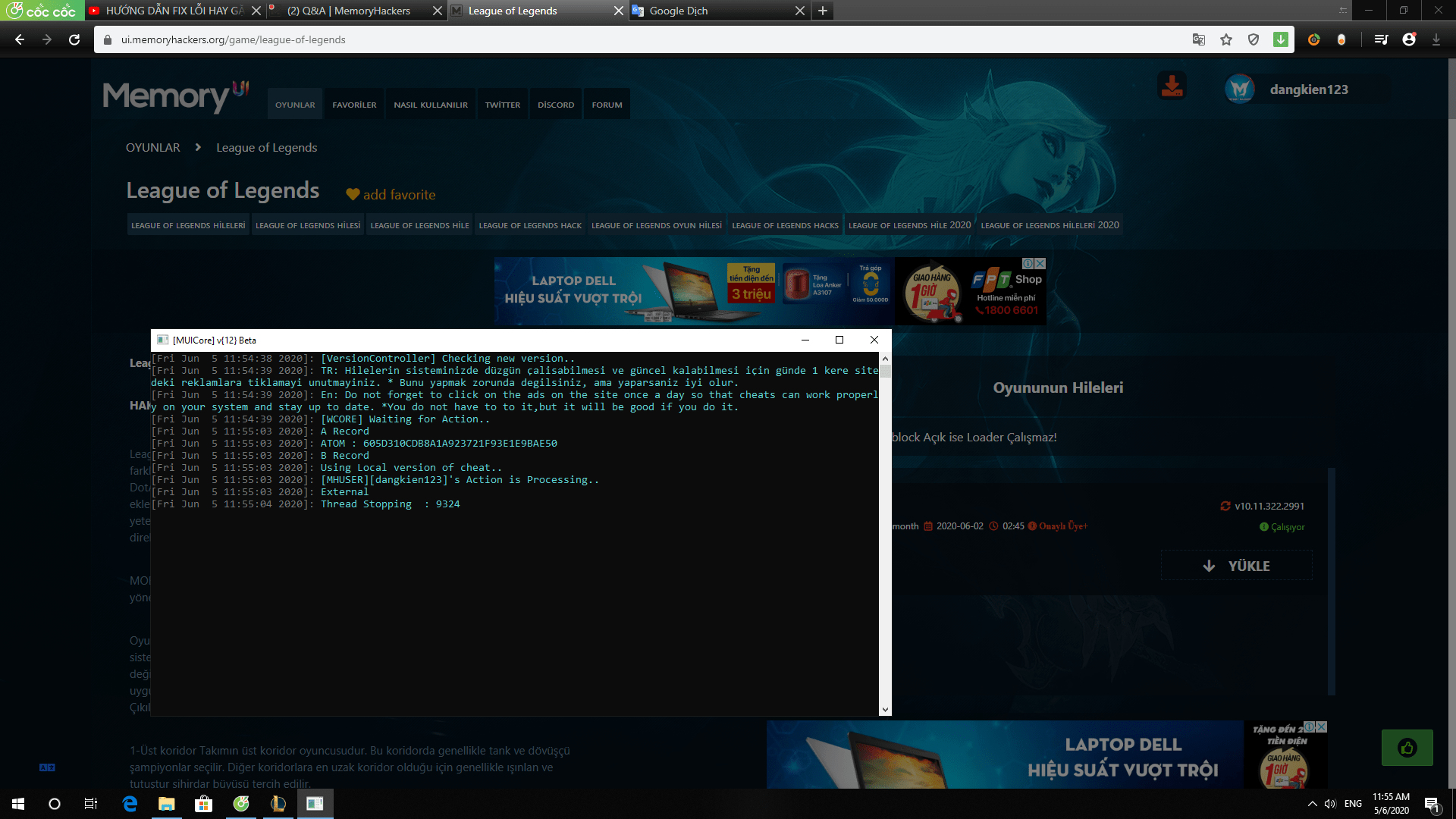
Task: Click the Onaylı Üye+ label
Action: (1063, 526)
